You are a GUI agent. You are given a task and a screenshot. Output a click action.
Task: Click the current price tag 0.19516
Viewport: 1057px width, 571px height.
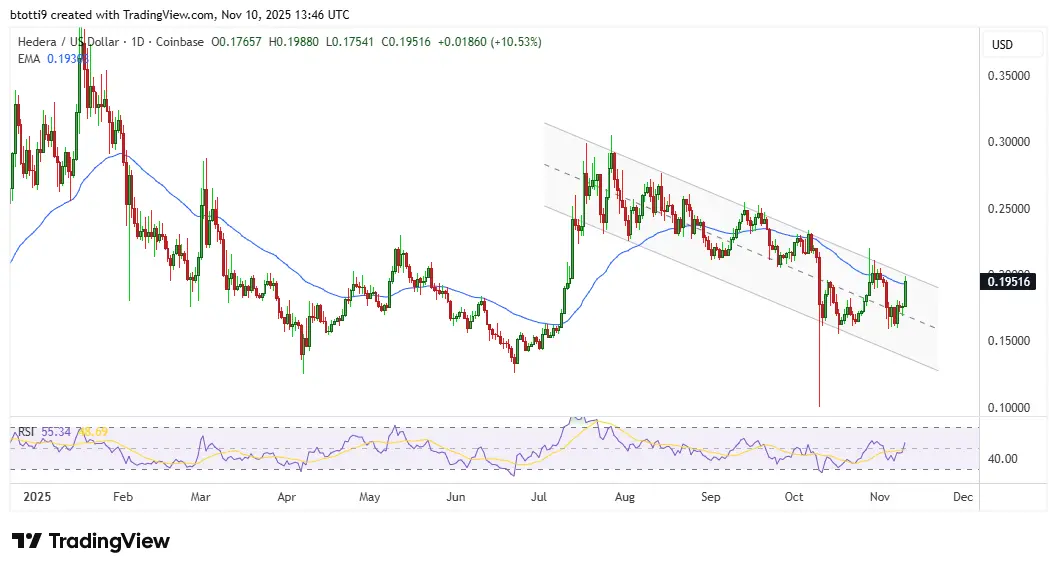click(x=1007, y=281)
